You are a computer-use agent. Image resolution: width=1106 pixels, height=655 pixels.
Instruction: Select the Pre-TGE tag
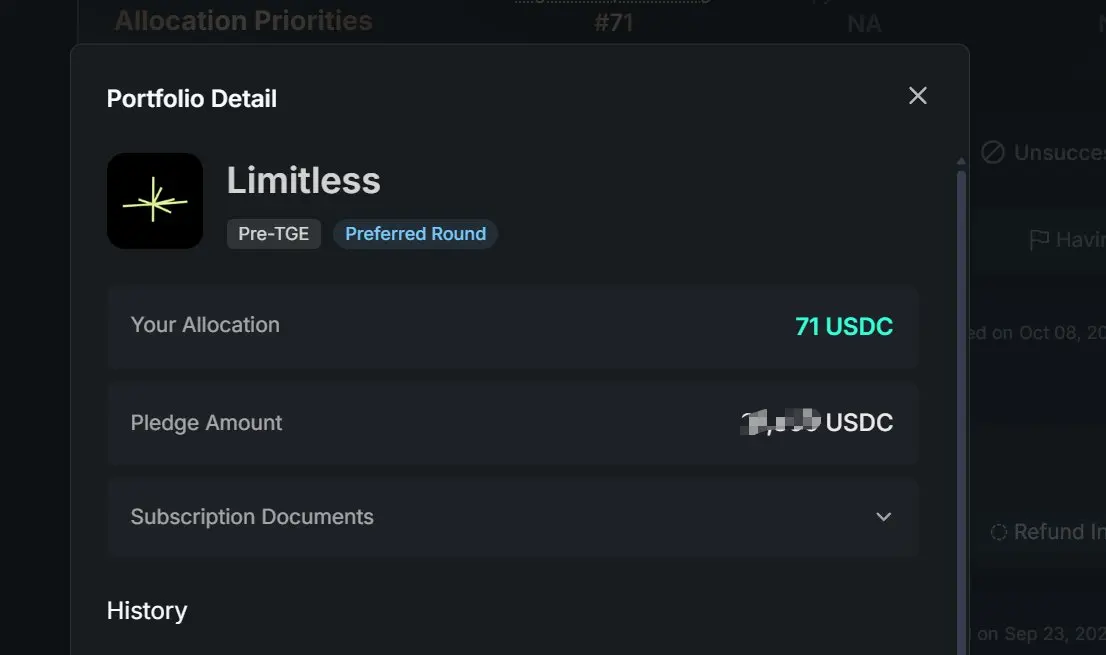tap(274, 234)
